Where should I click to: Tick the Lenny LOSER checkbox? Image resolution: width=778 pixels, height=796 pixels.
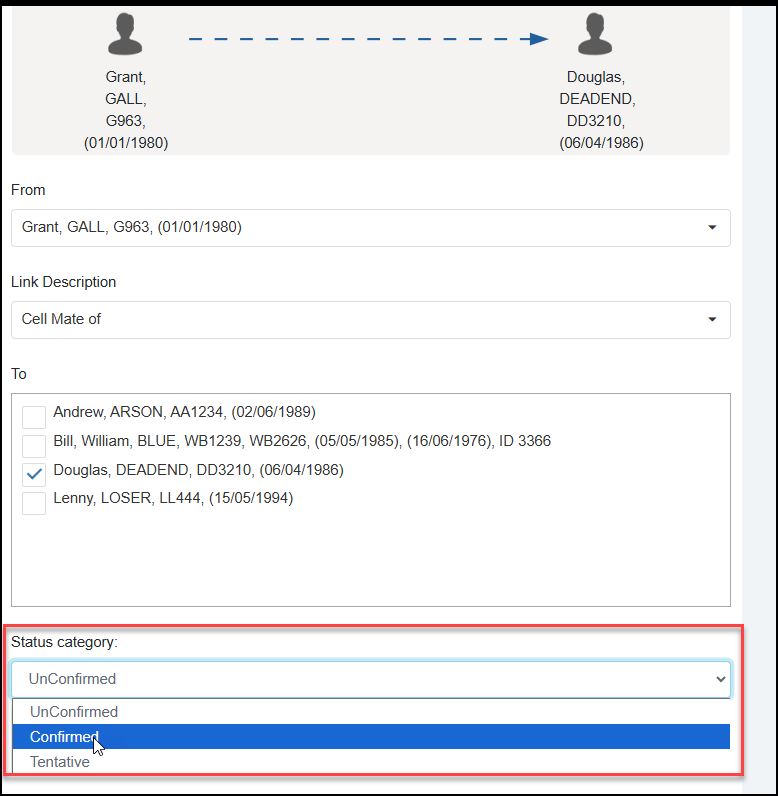pyautogui.click(x=34, y=503)
